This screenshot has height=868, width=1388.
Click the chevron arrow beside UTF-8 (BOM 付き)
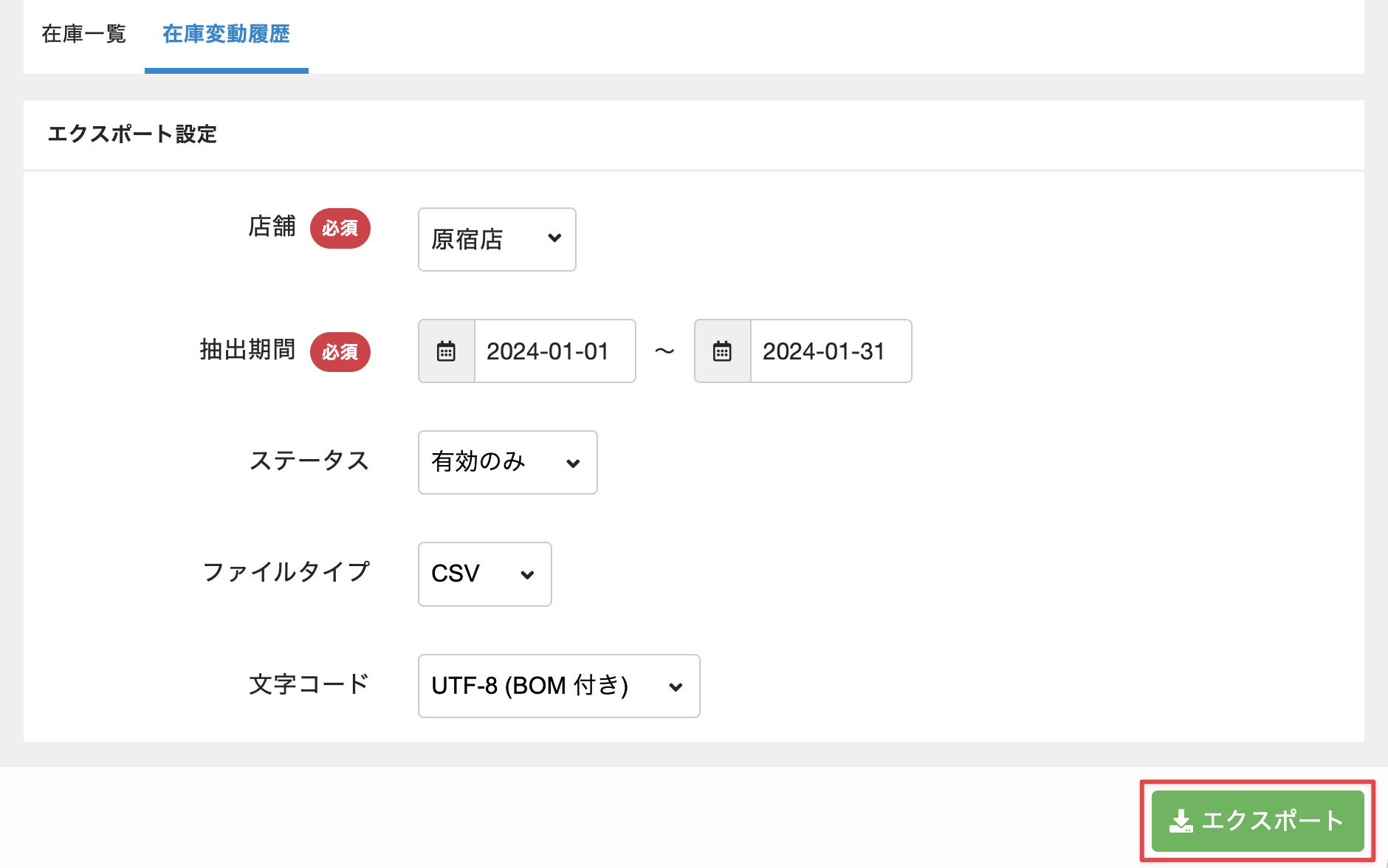click(676, 687)
